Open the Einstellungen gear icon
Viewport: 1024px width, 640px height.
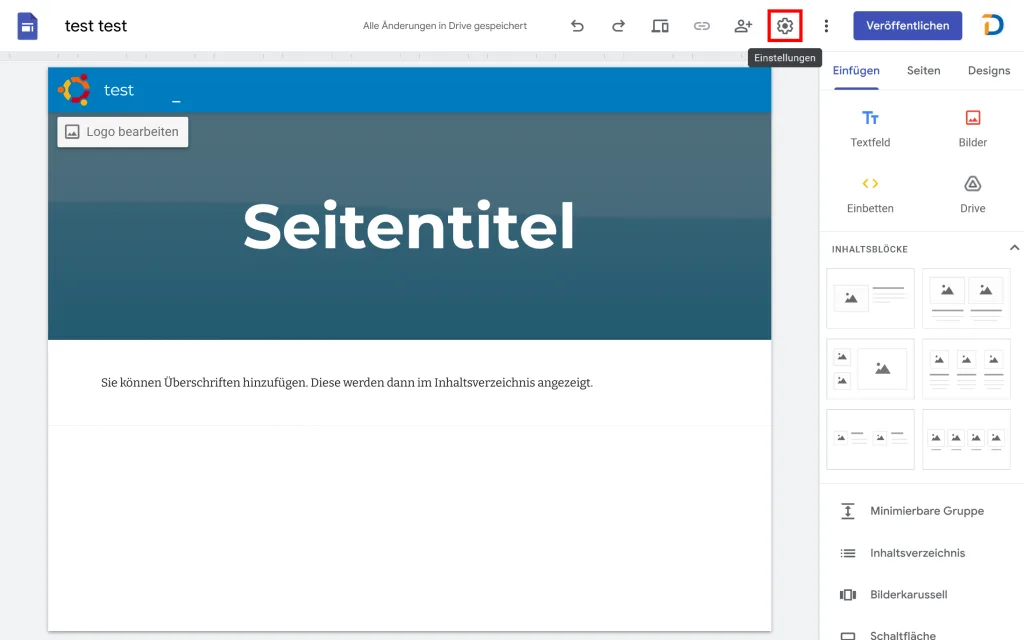(x=785, y=26)
